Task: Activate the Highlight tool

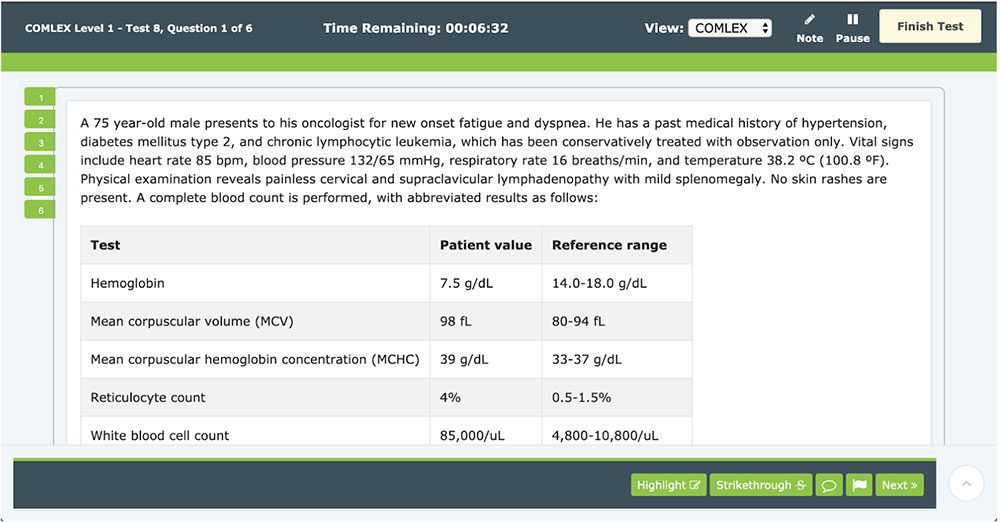Action: tap(668, 486)
